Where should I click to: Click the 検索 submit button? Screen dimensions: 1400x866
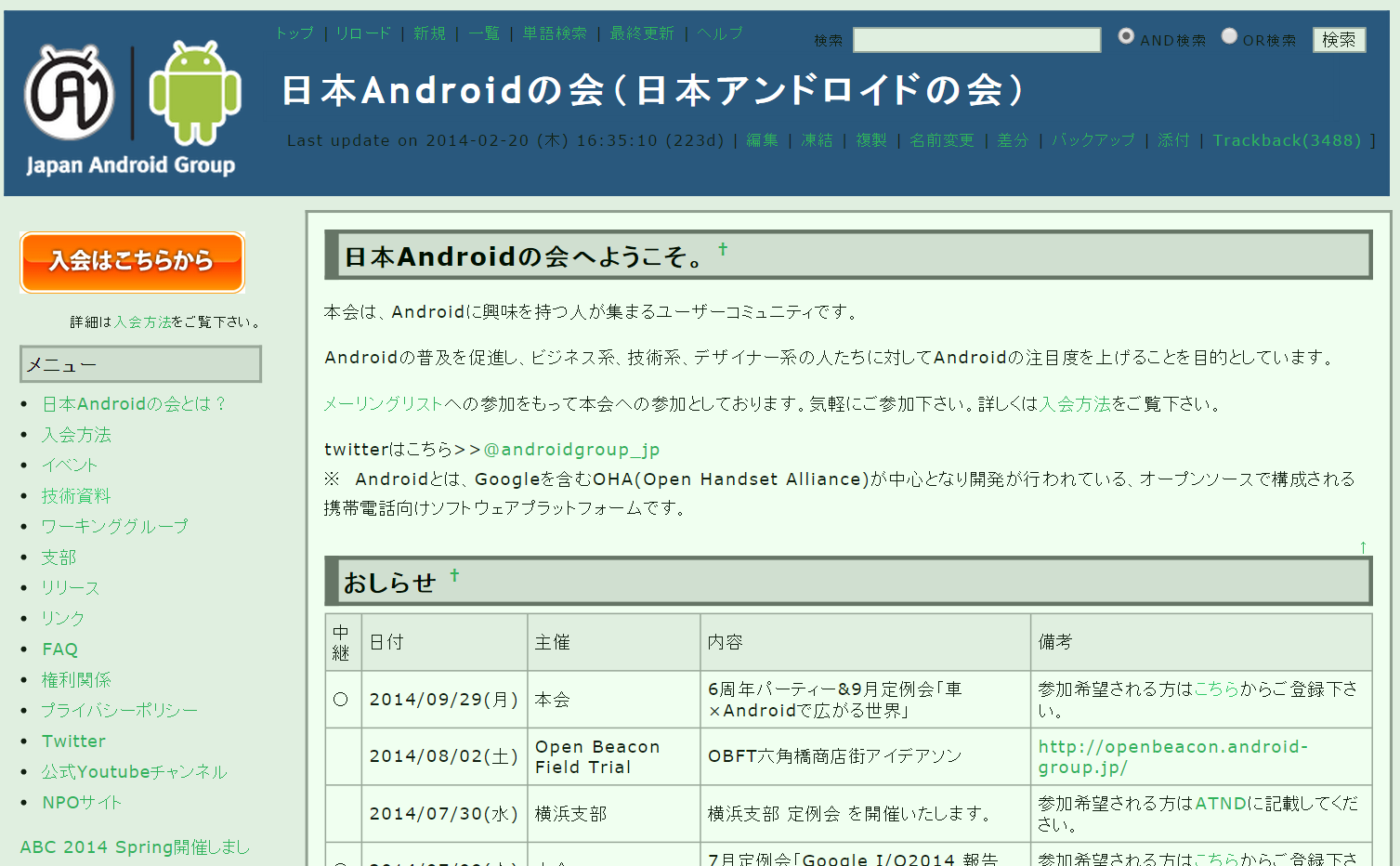click(1339, 40)
